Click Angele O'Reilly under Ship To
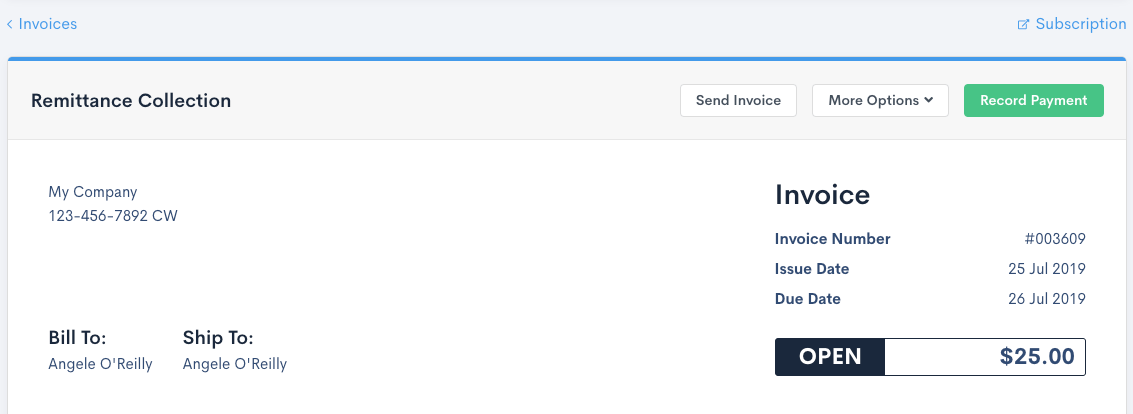 click(235, 364)
